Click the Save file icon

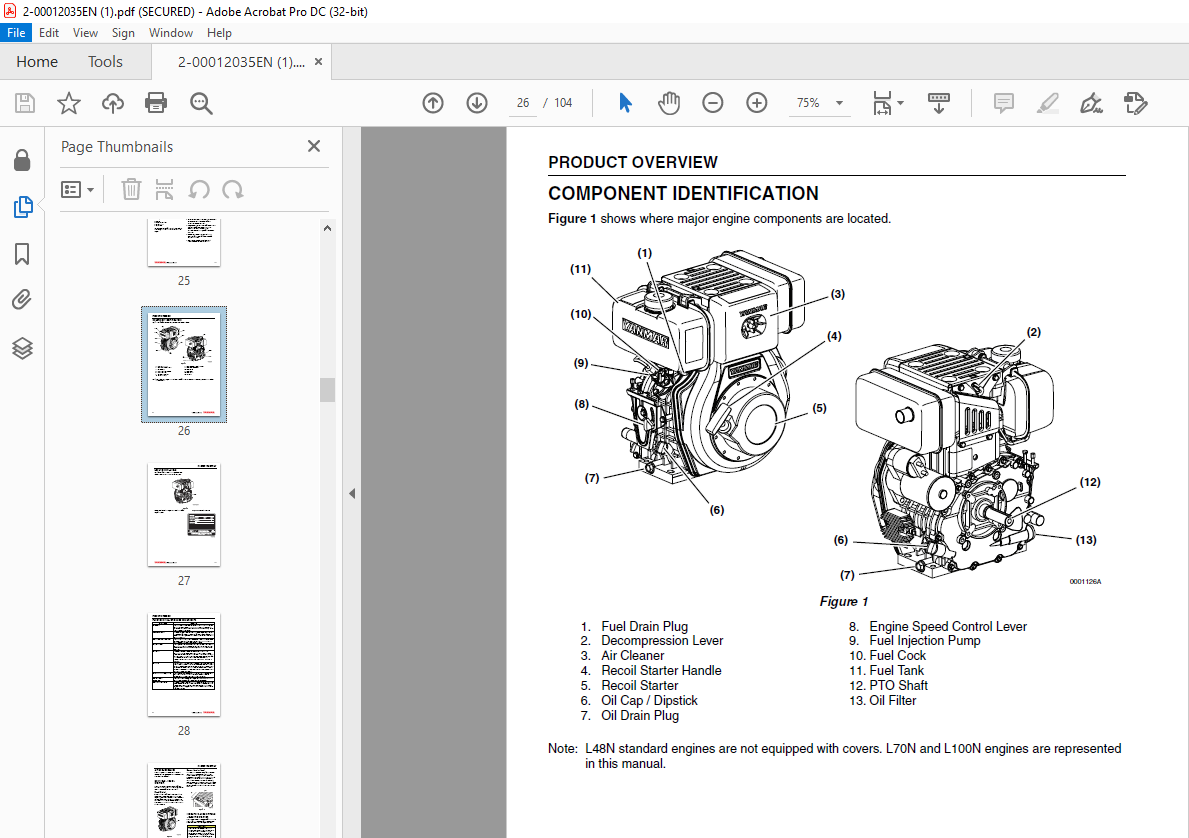pos(25,103)
